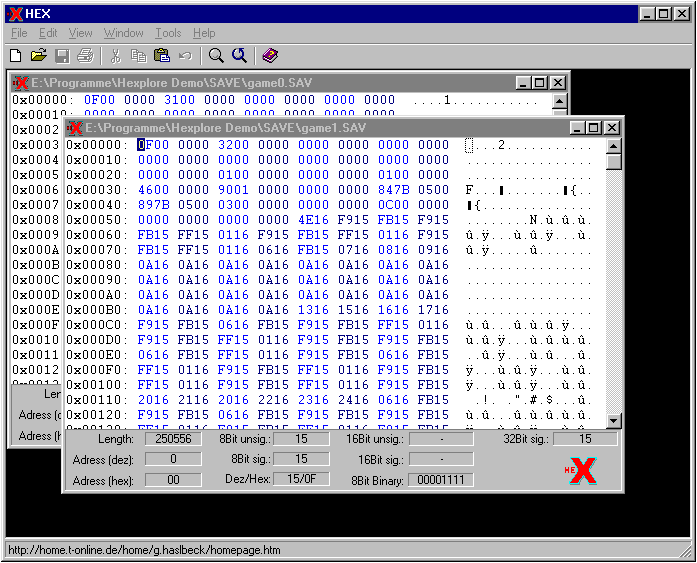Select hex word 4E16 at row 0x00050
Screen dimensions: 697x563
[313, 220]
